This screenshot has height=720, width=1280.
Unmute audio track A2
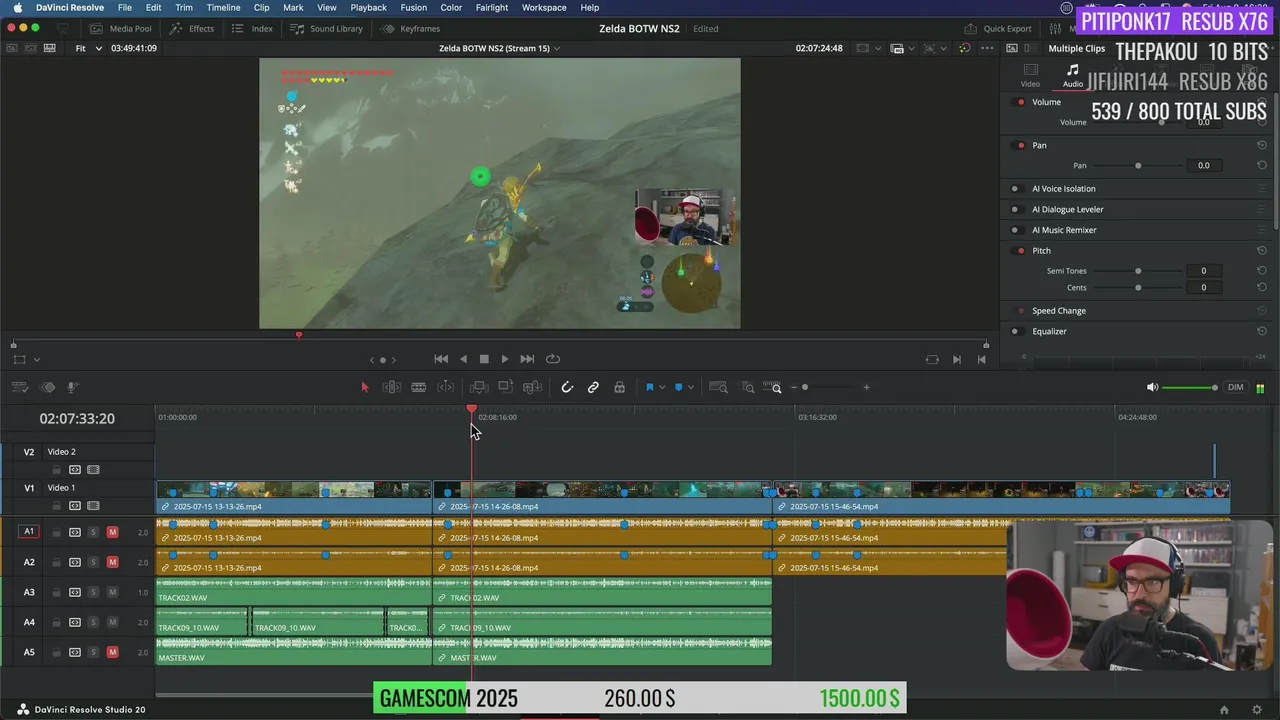pyautogui.click(x=113, y=562)
